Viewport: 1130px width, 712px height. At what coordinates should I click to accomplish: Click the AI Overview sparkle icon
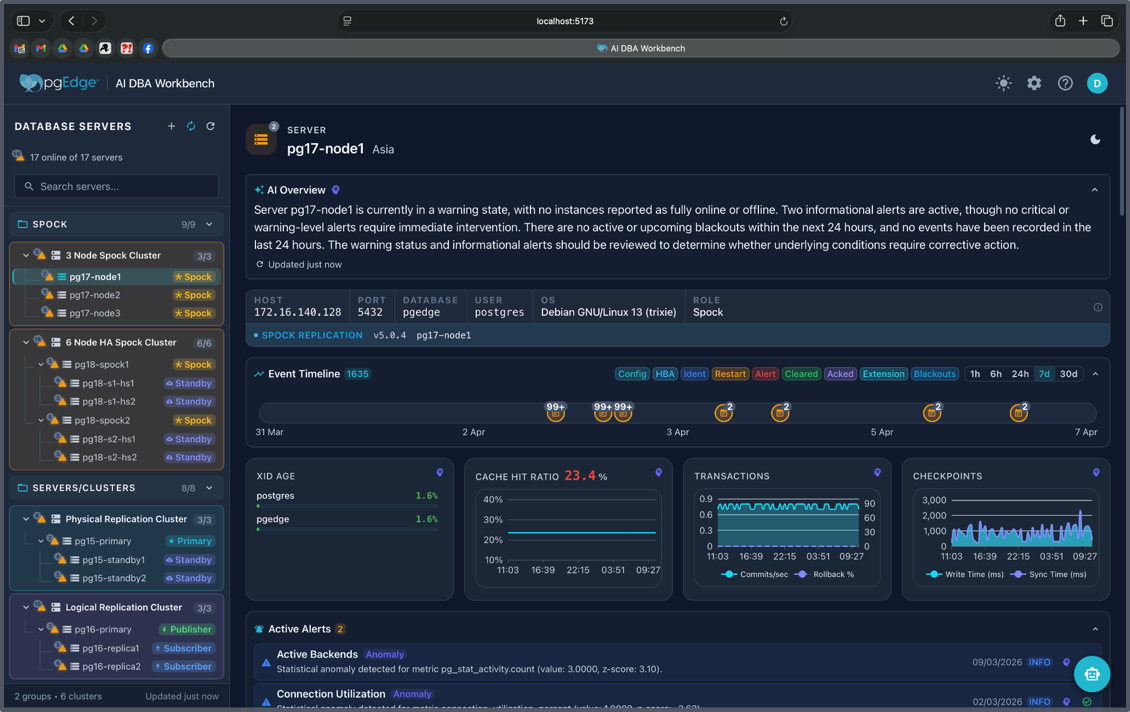tap(258, 189)
